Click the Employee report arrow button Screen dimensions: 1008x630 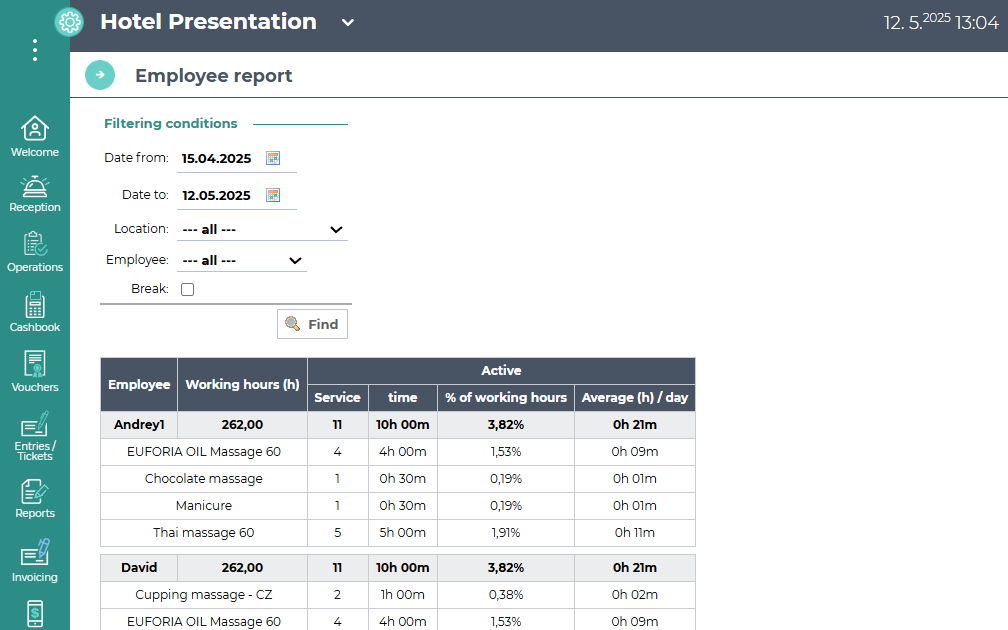tap(100, 75)
